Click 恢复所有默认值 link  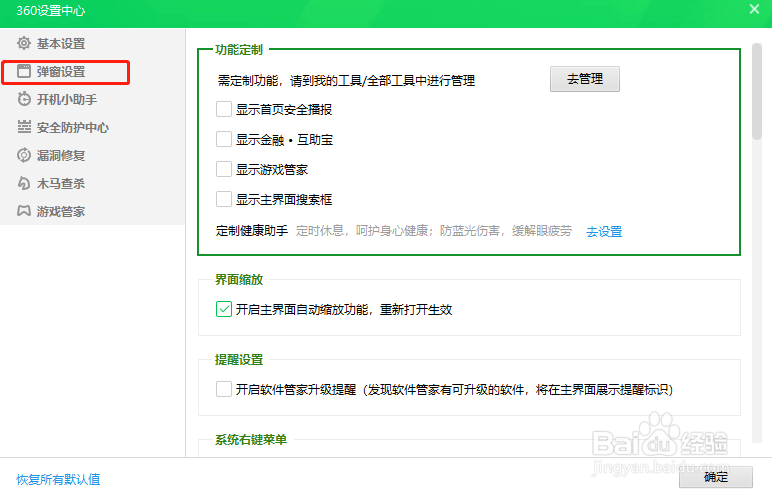click(58, 479)
